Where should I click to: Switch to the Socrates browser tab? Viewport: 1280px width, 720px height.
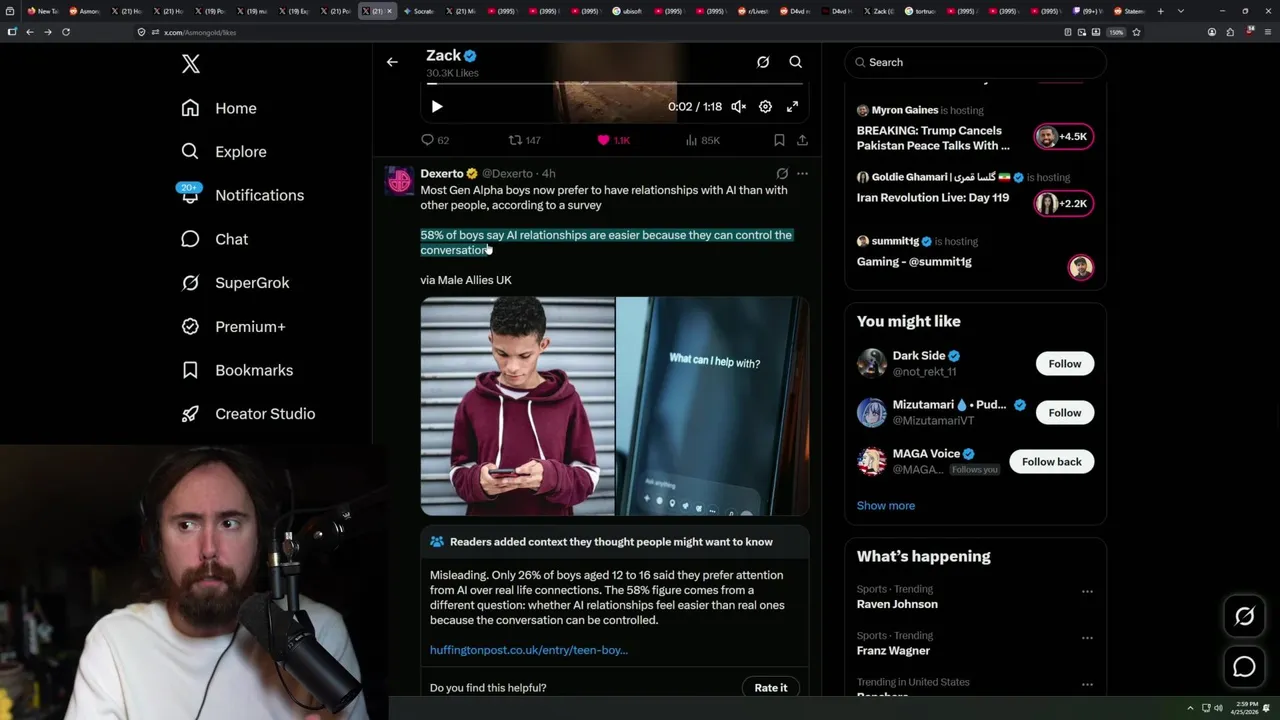tap(418, 11)
